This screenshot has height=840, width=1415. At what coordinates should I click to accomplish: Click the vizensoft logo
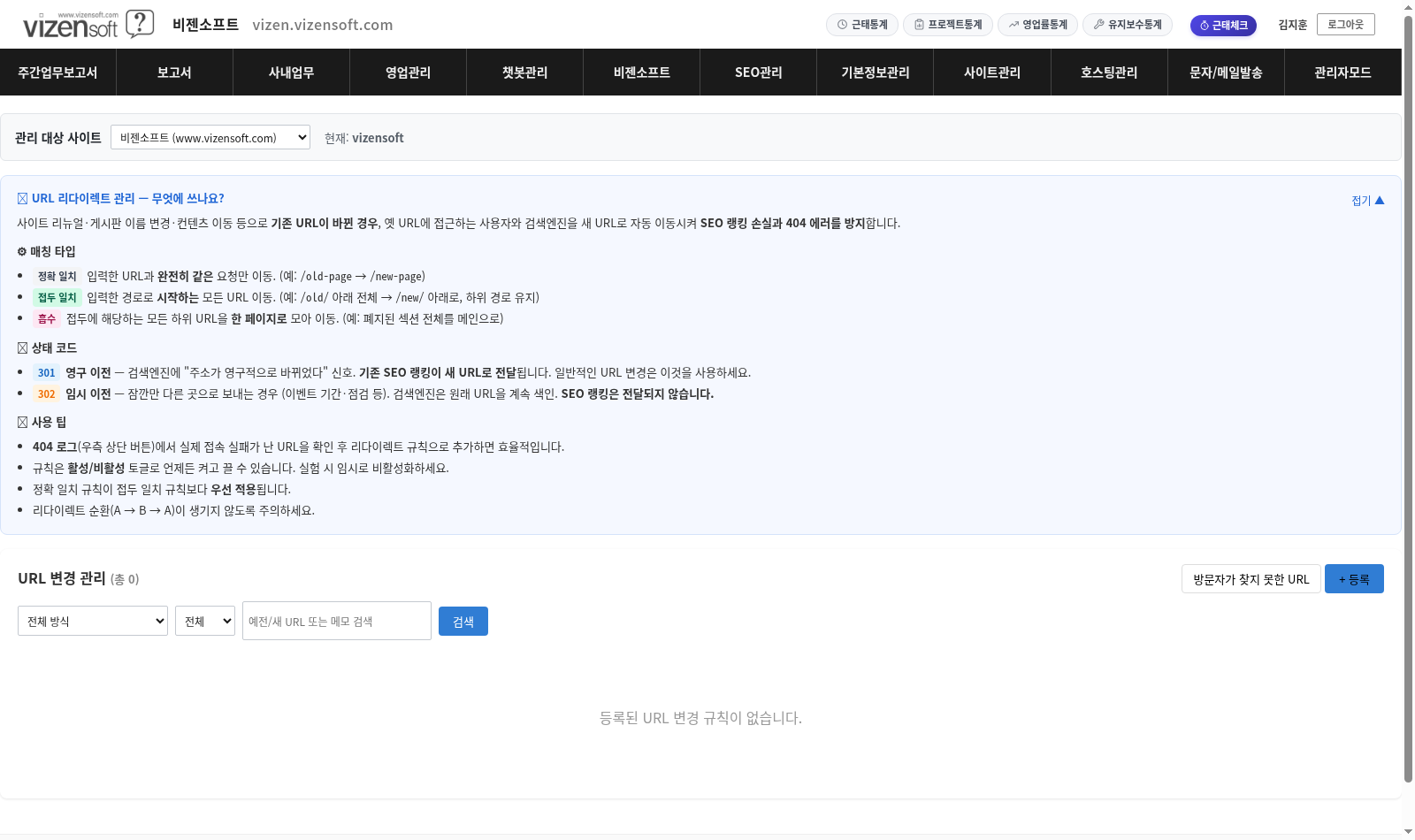click(71, 26)
